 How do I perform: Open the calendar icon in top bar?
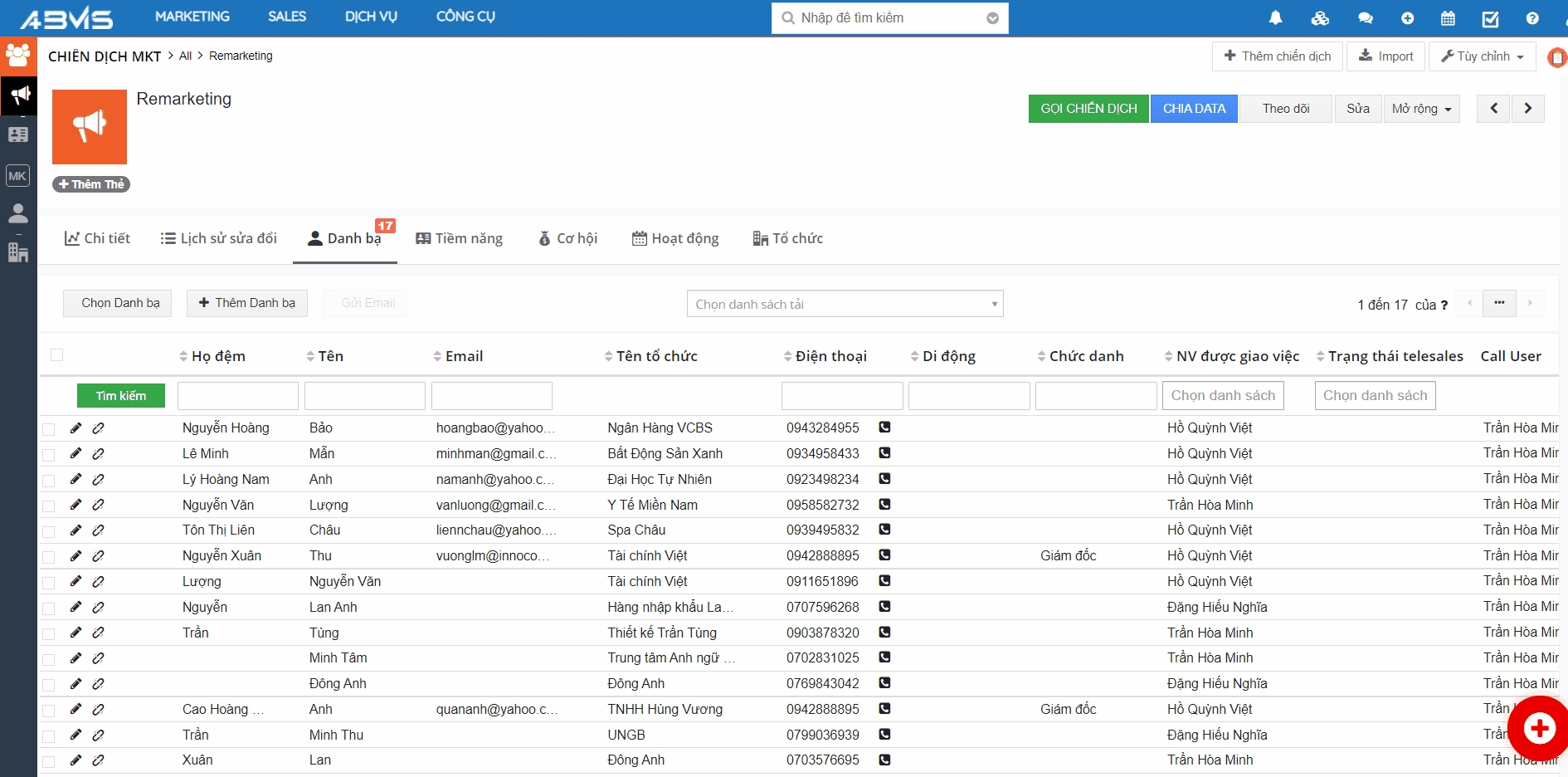pos(1448,18)
